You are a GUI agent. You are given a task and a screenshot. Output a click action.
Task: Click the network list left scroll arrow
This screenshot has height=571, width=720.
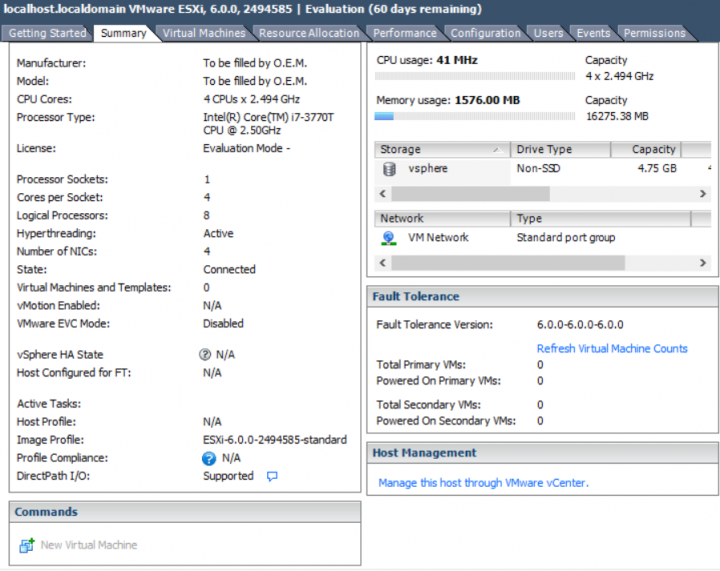tap(382, 263)
